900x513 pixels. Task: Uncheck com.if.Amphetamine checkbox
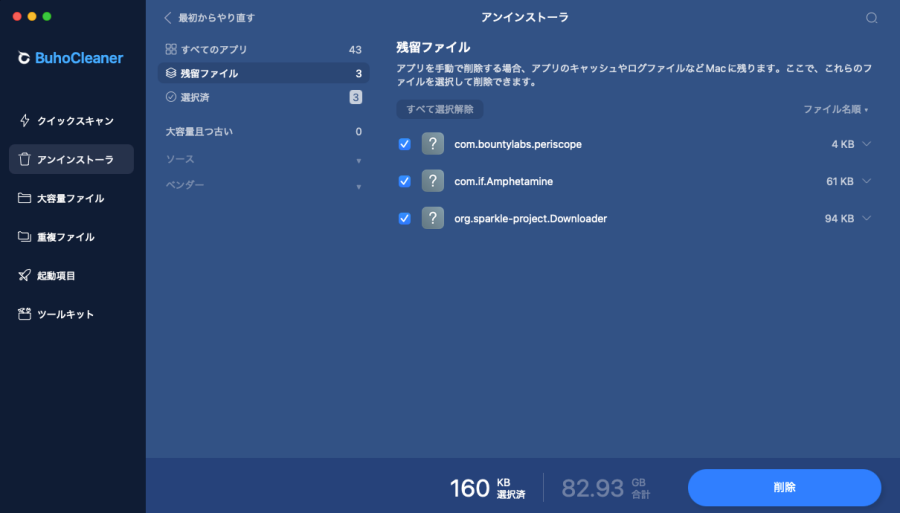coord(405,181)
